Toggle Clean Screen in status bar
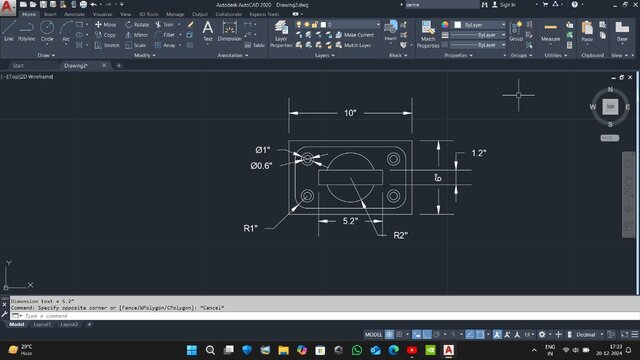The image size is (640, 360). point(624,335)
